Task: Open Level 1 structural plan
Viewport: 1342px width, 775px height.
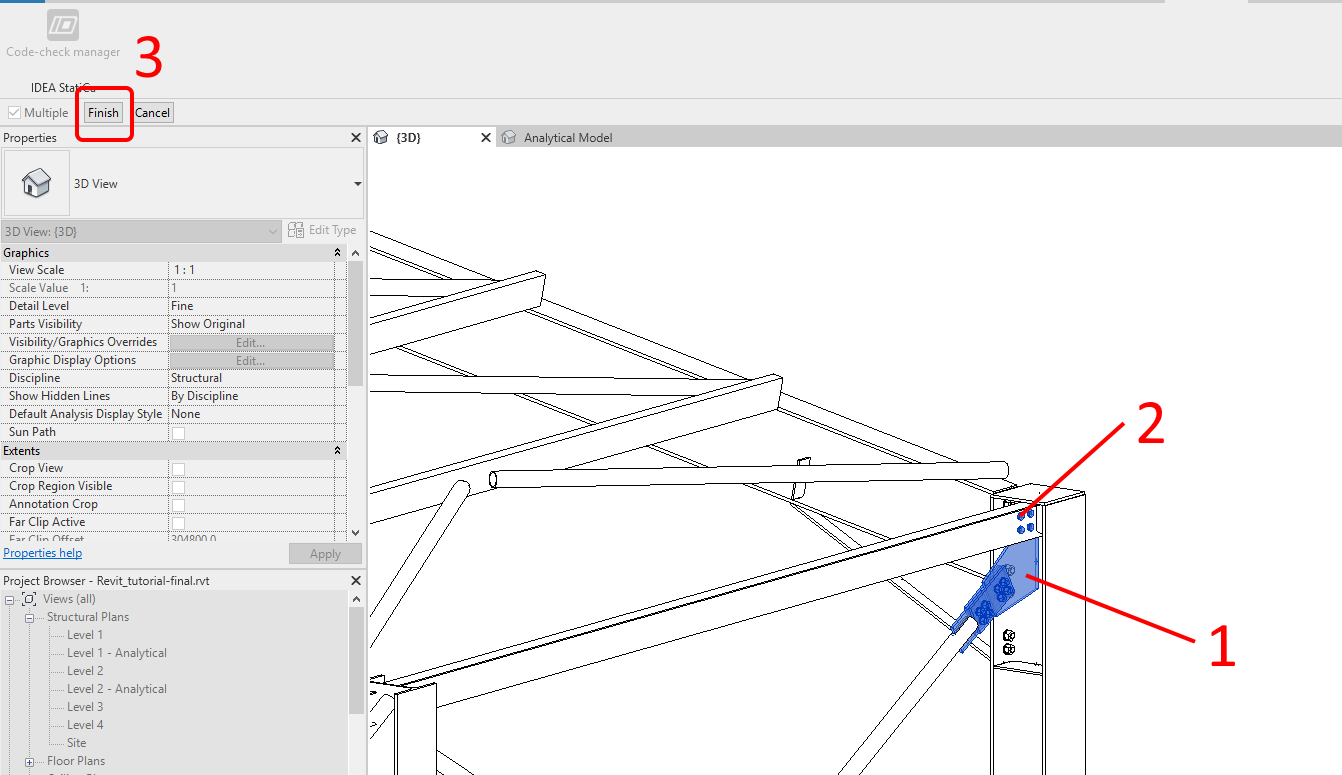Action: [x=85, y=635]
